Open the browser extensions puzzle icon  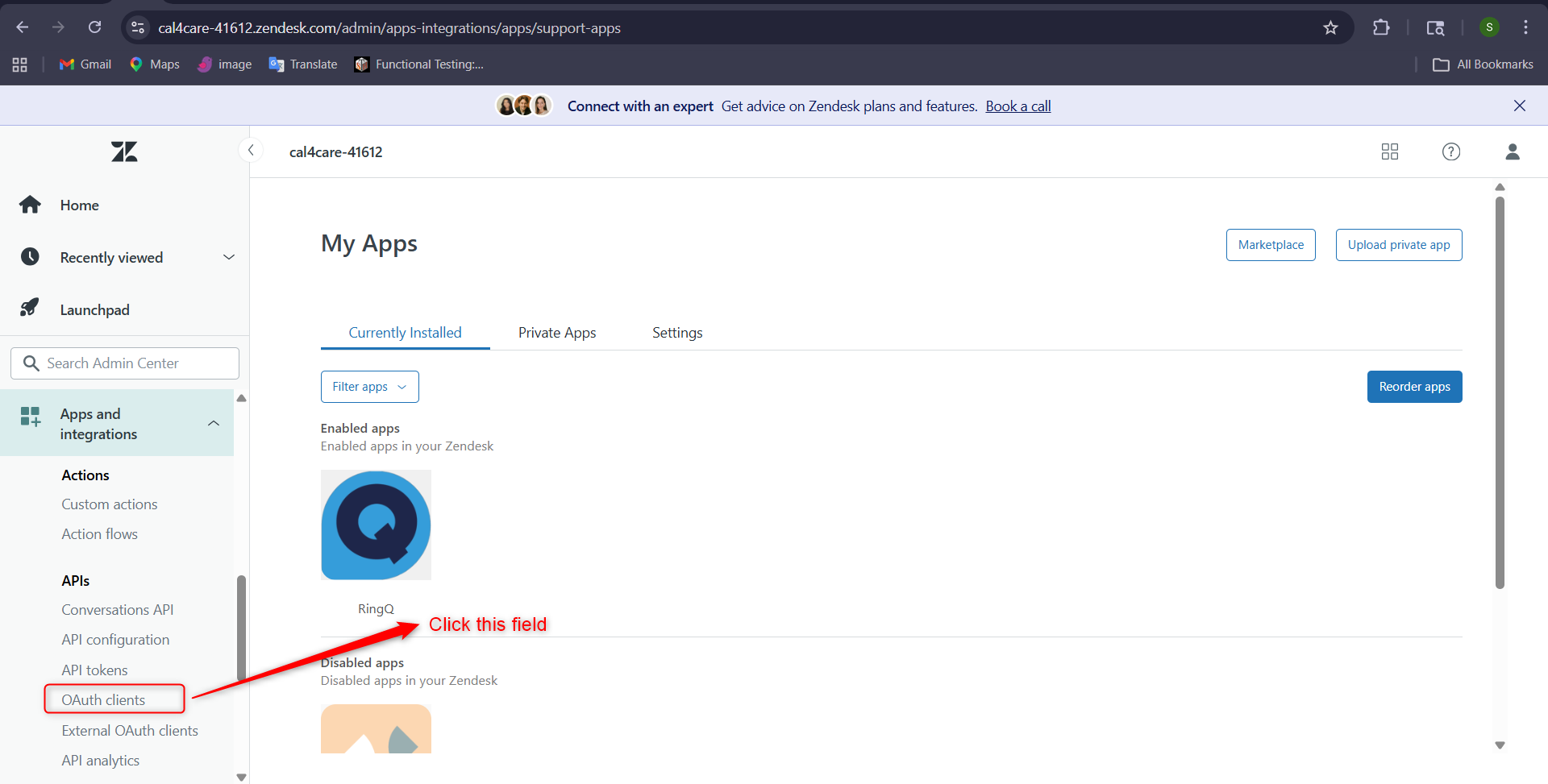pos(1381,27)
